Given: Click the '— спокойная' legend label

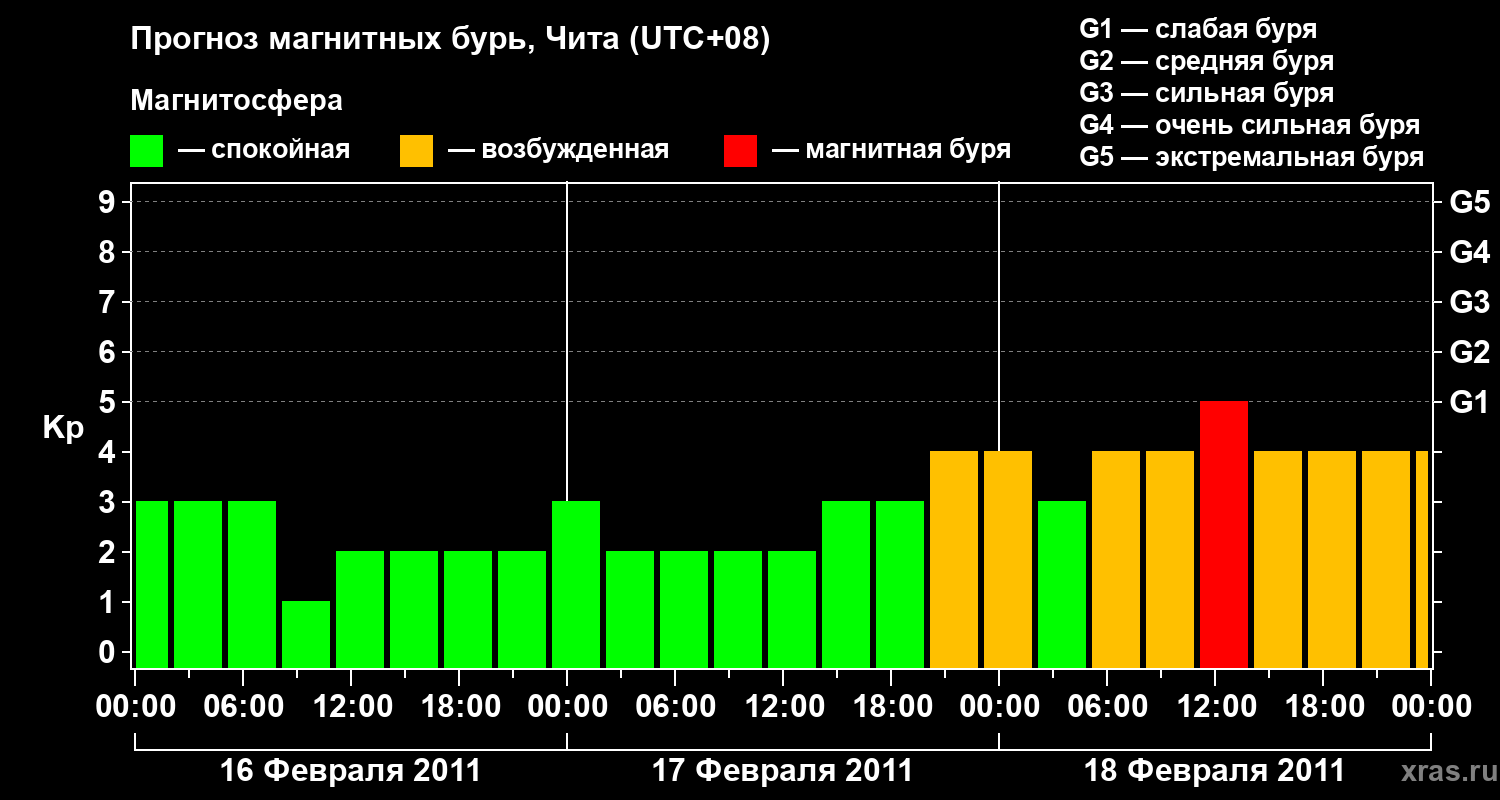Looking at the screenshot, I should point(264,151).
